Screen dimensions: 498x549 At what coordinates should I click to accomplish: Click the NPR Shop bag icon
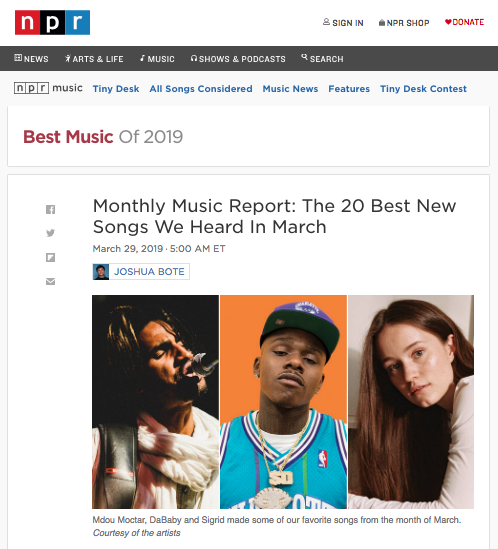coord(382,22)
